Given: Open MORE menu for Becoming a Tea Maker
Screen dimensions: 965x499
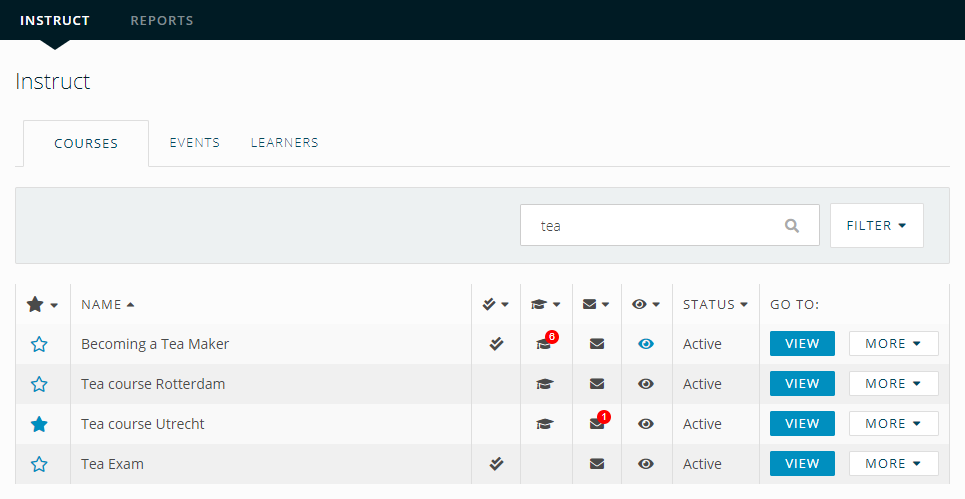Looking at the screenshot, I should click(x=894, y=344).
